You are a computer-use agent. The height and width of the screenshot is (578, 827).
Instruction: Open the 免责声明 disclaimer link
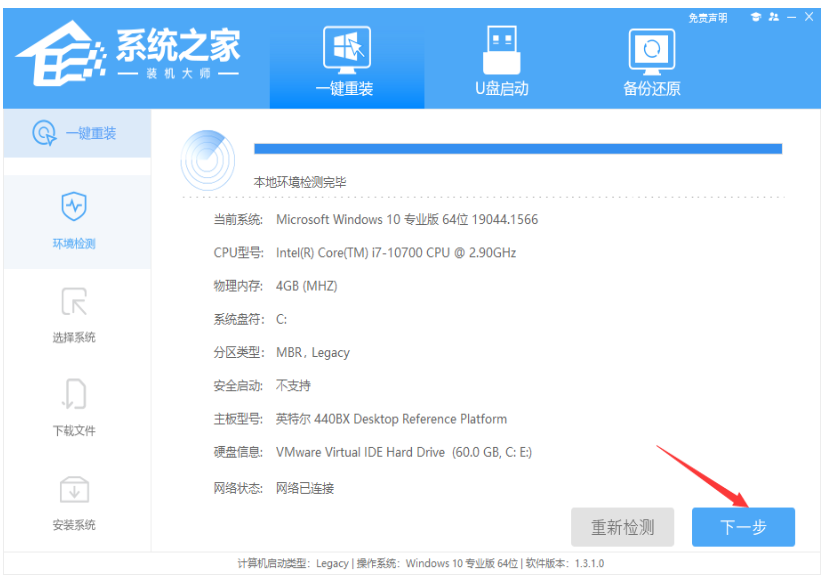(708, 18)
